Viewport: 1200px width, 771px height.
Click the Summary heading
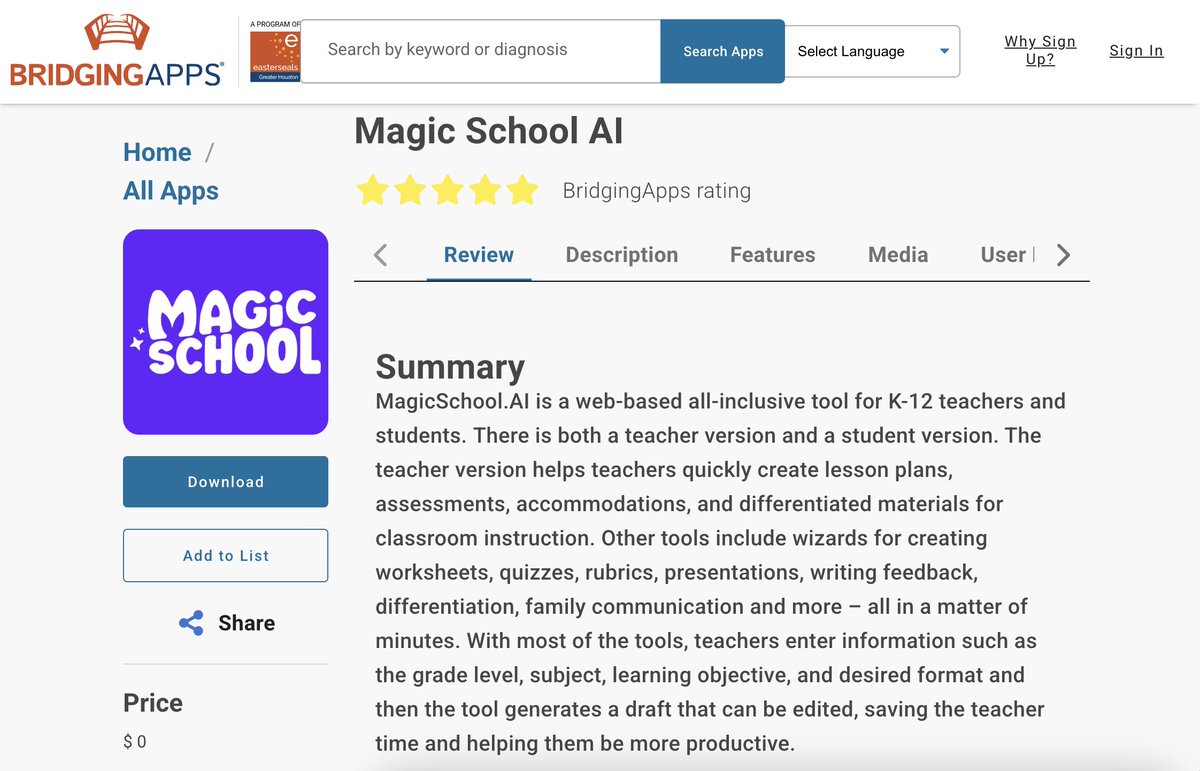click(450, 367)
